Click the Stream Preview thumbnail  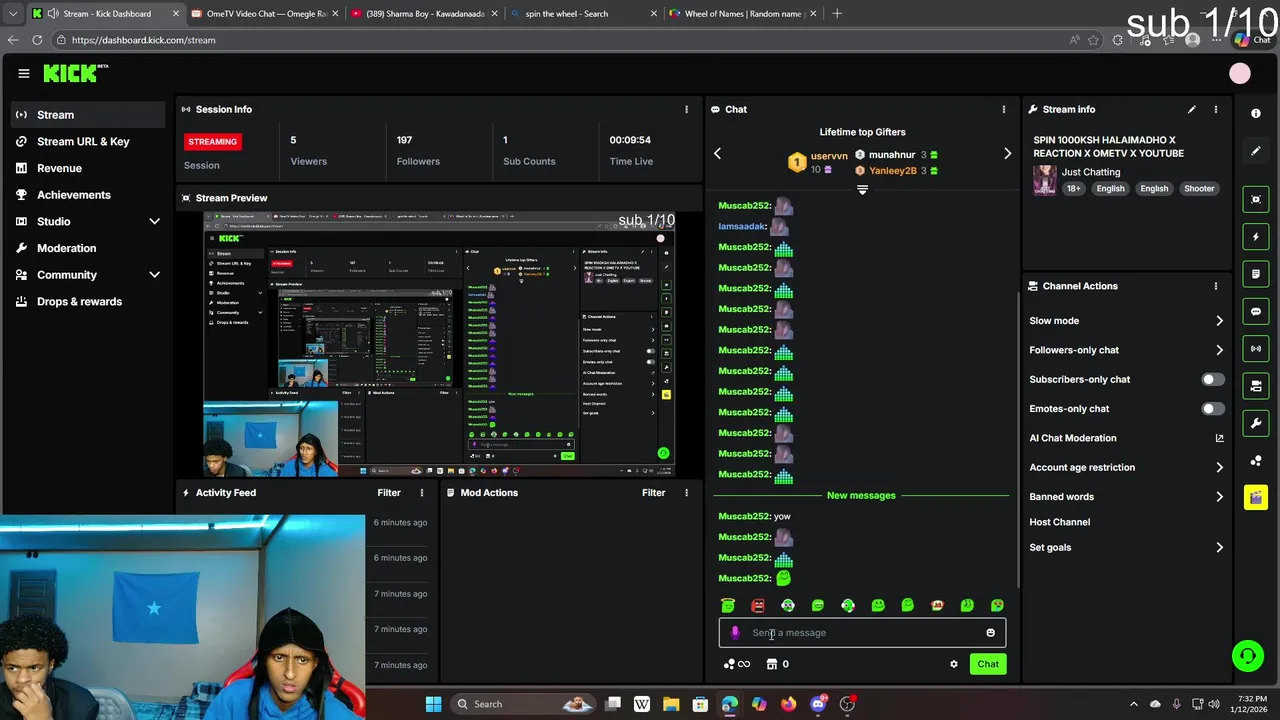click(x=439, y=345)
